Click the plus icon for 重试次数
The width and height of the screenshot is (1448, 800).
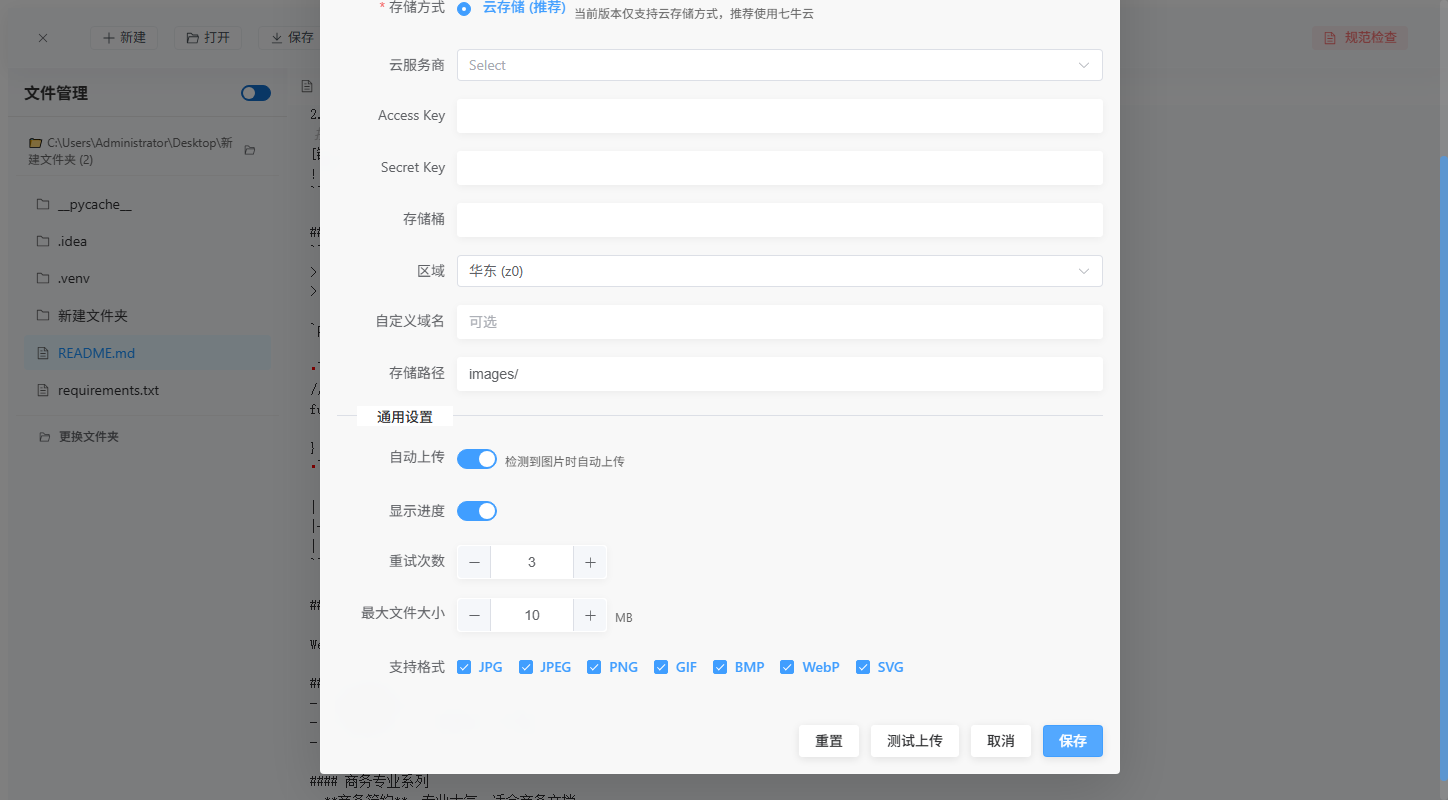[x=590, y=562]
